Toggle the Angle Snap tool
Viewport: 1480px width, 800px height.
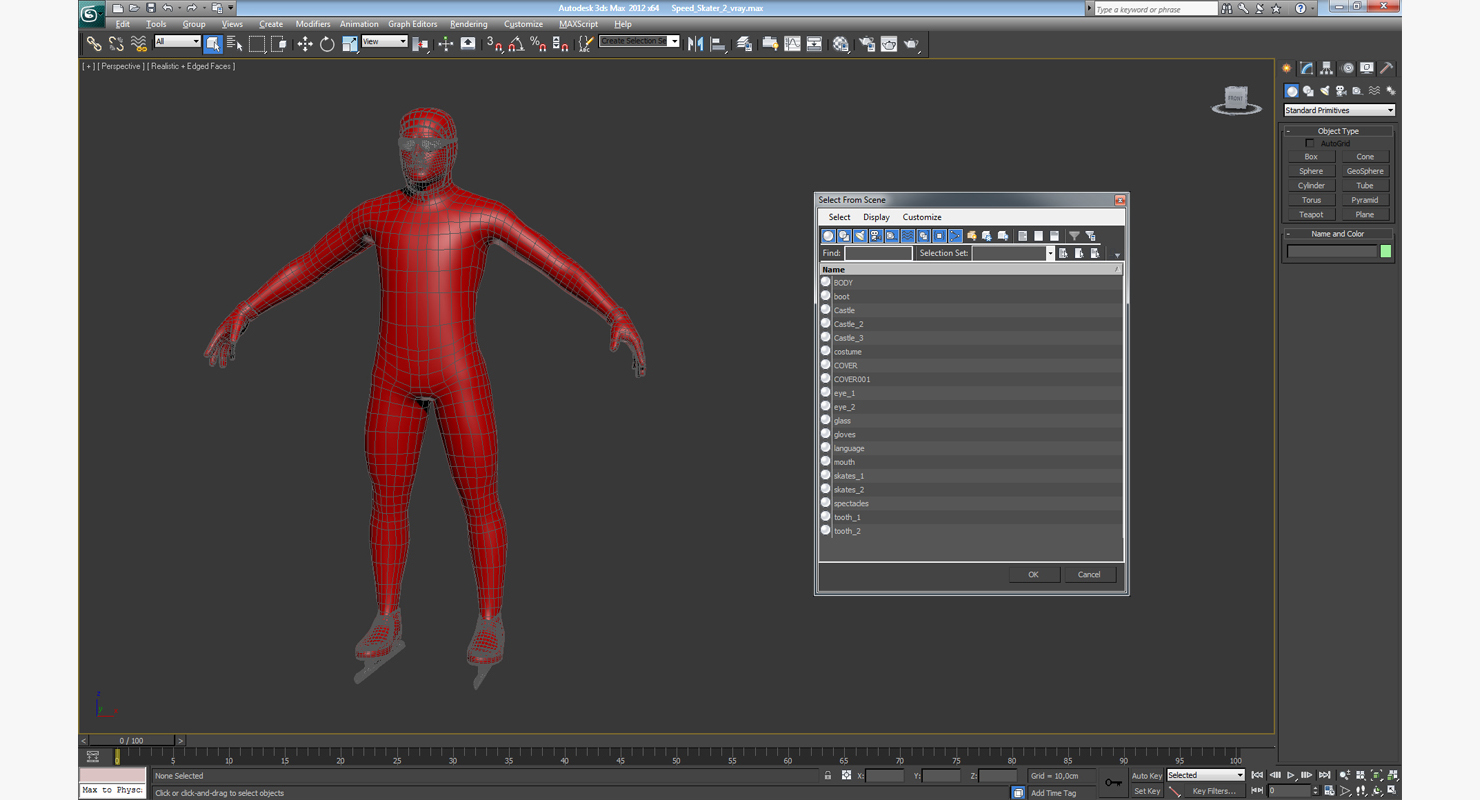pos(516,44)
